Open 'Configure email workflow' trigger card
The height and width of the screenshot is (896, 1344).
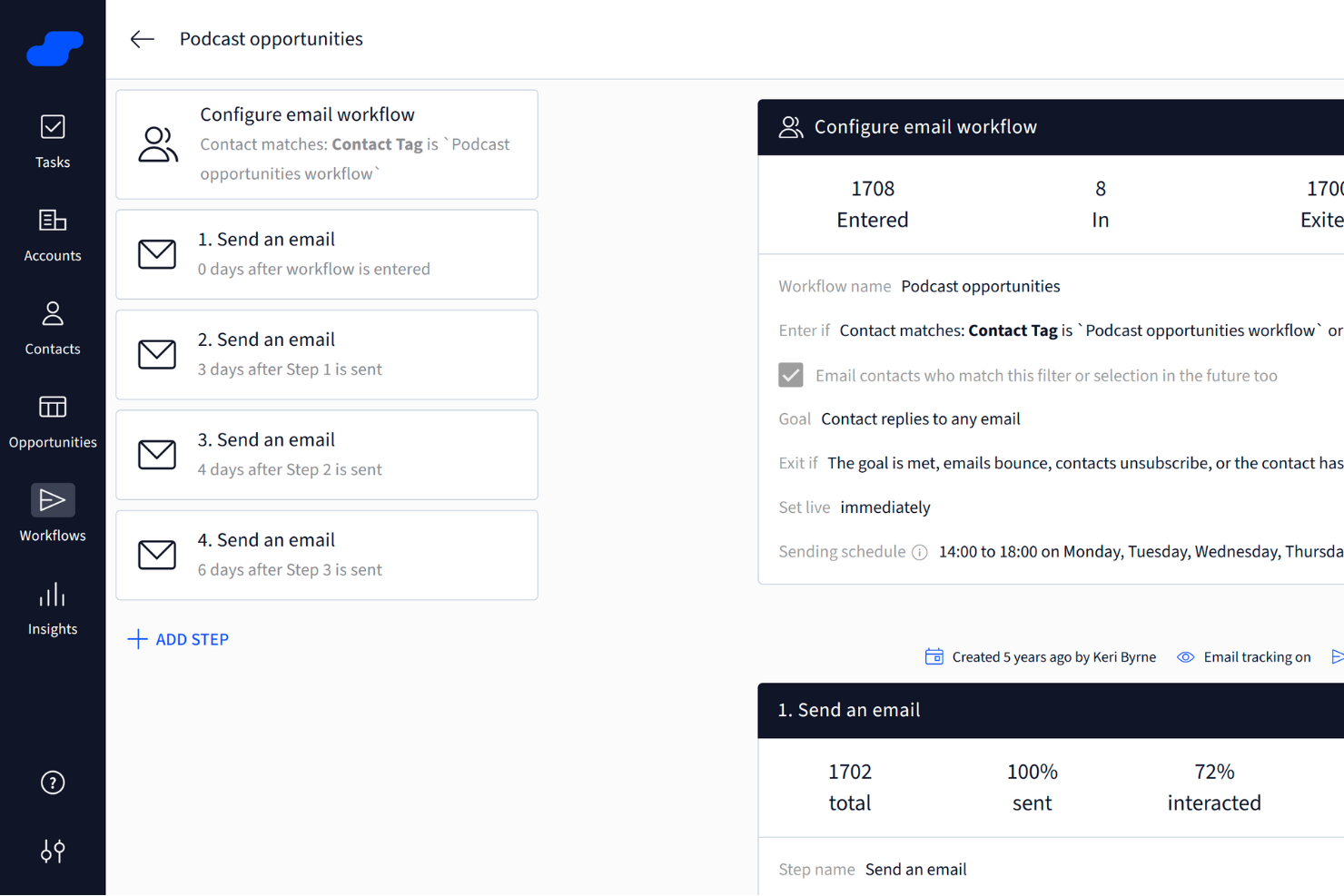pos(327,143)
